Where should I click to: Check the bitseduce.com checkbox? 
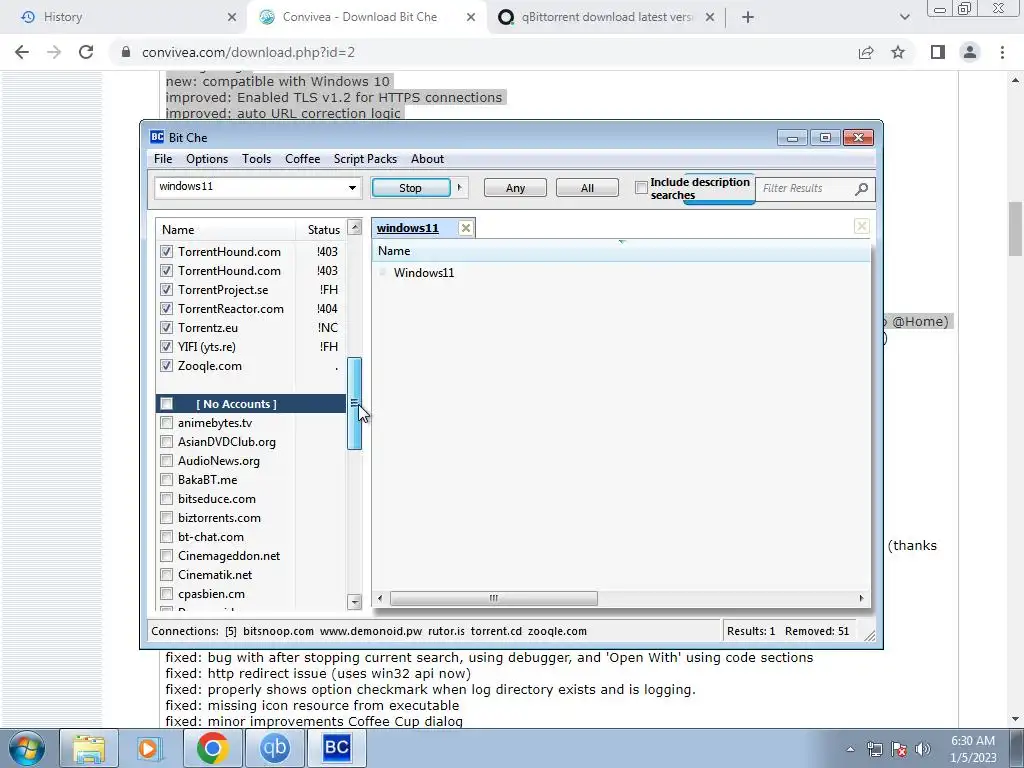[x=167, y=498]
